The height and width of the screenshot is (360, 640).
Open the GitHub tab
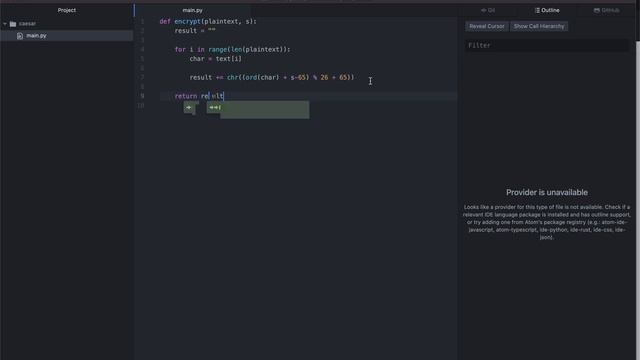(x=607, y=10)
